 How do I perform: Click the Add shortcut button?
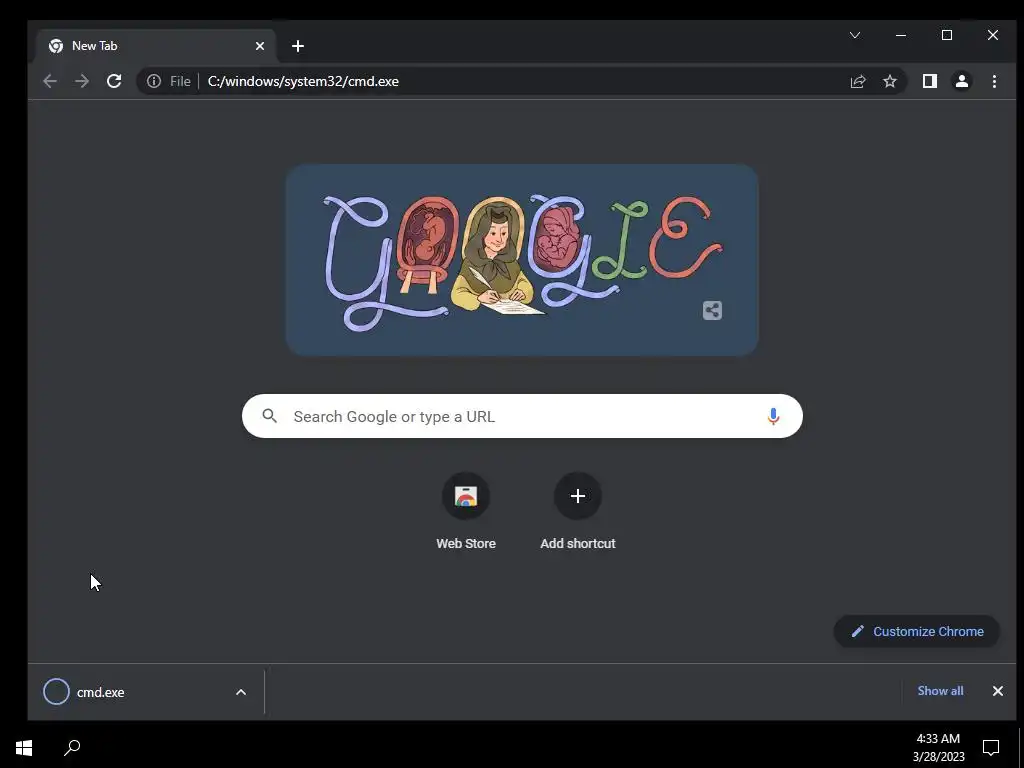coord(577,511)
